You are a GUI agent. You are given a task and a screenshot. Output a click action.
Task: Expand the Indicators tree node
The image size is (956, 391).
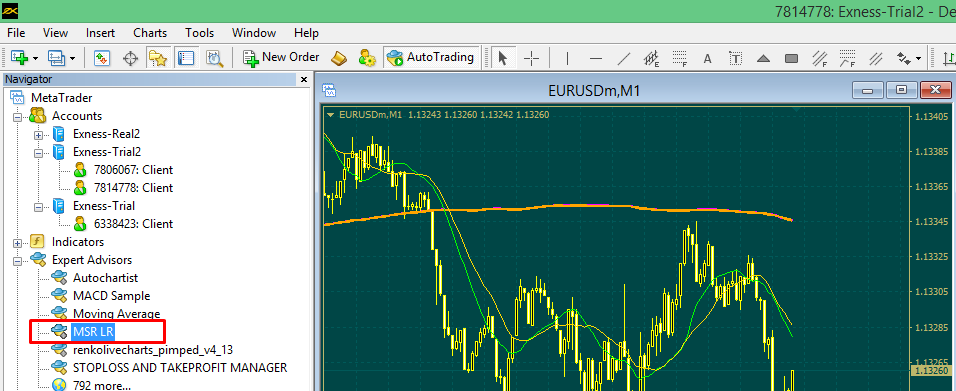[x=18, y=242]
